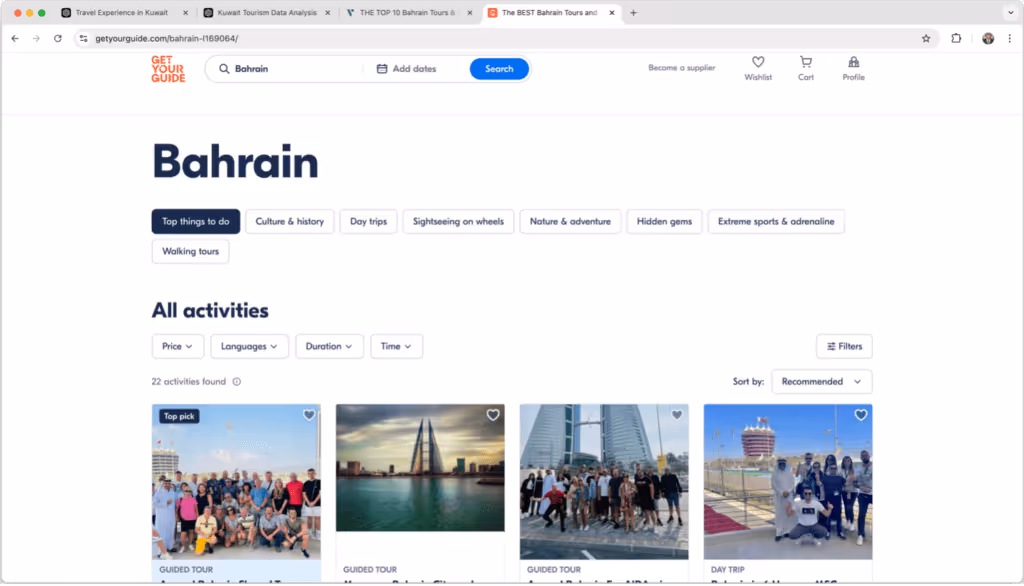Close the TOP 10 Bahrain Tours tab
1024x586 pixels.
click(x=470, y=12)
